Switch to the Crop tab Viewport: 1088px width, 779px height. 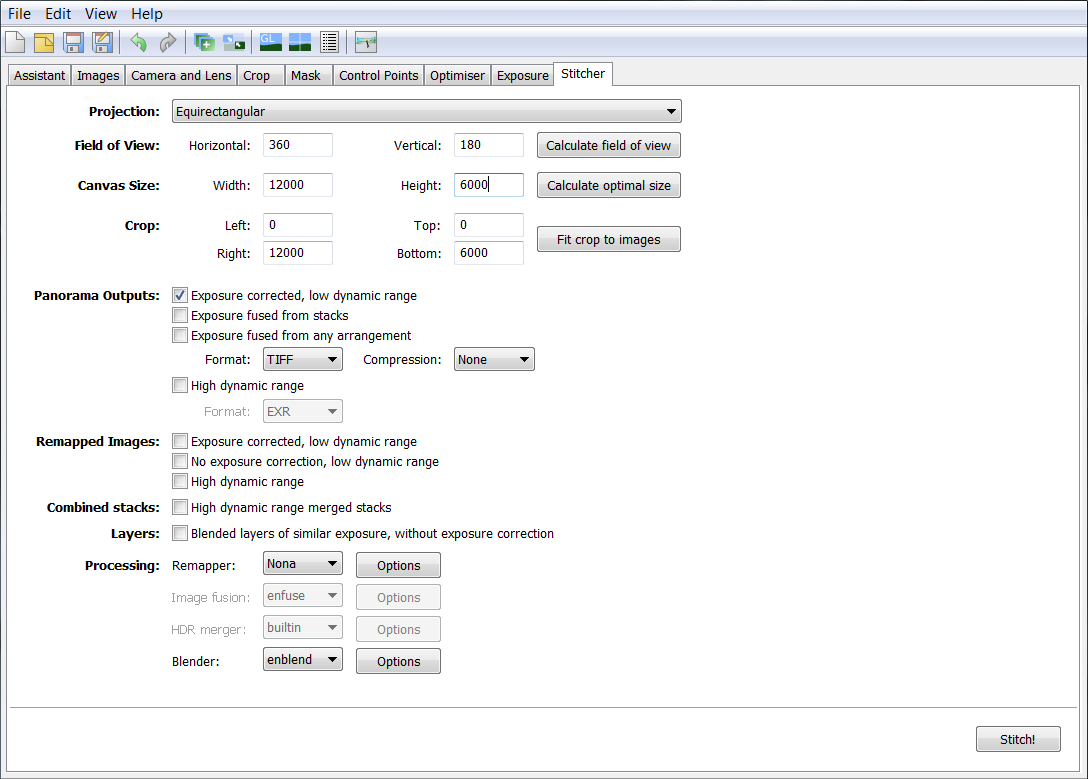point(261,75)
